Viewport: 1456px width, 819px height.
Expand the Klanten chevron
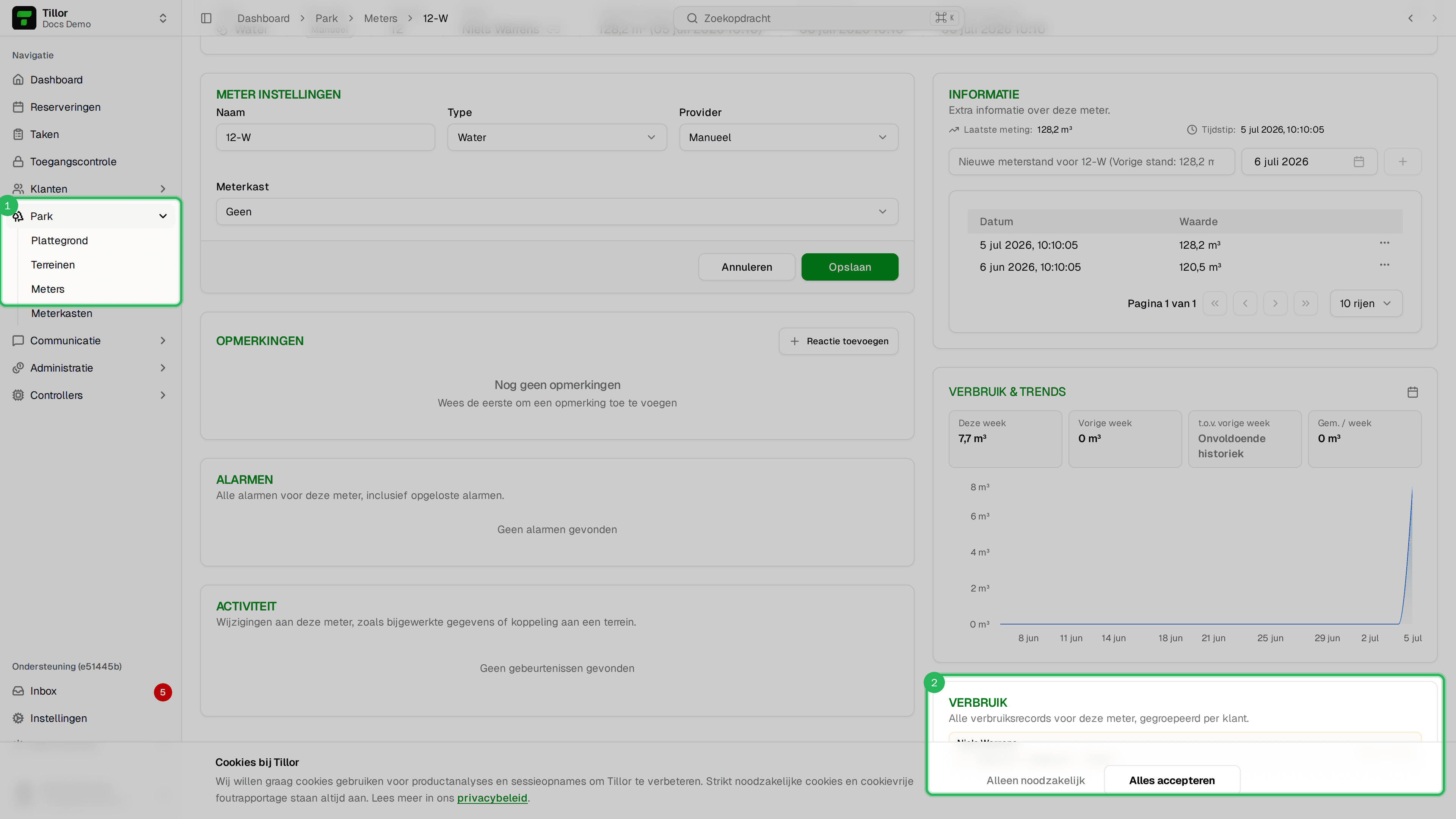coord(163,189)
